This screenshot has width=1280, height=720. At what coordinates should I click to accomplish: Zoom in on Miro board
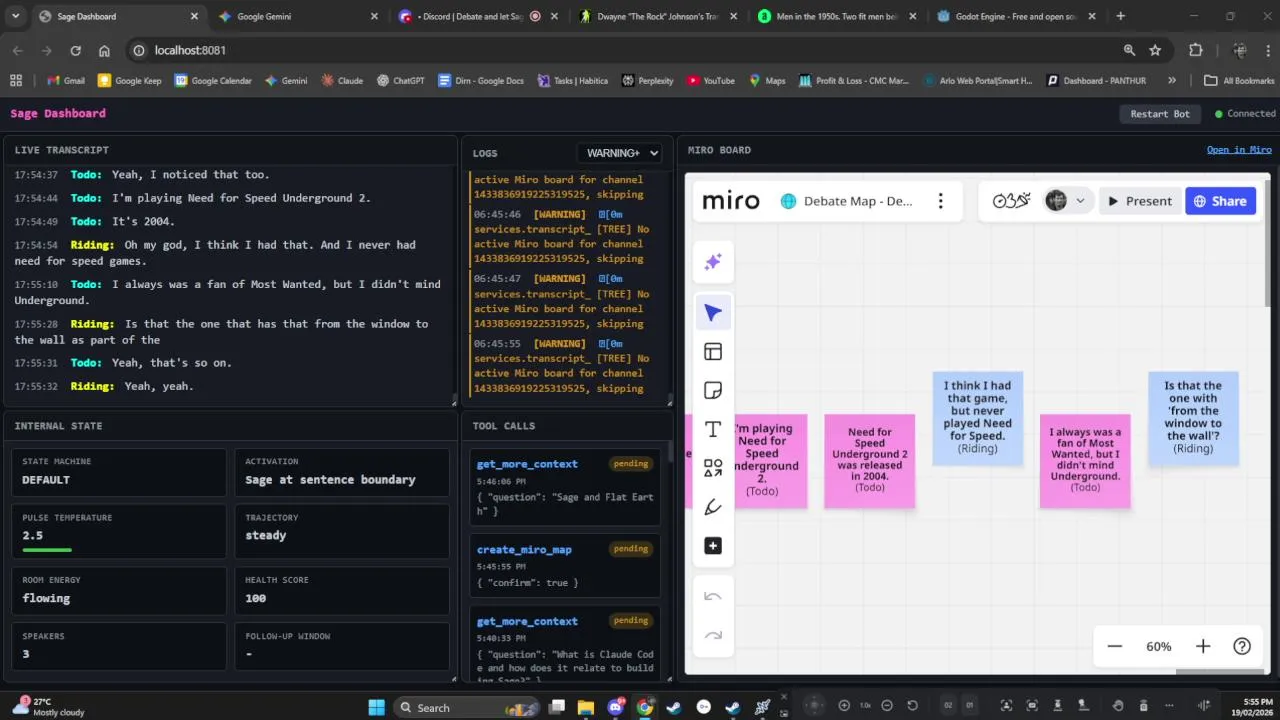click(x=1203, y=647)
